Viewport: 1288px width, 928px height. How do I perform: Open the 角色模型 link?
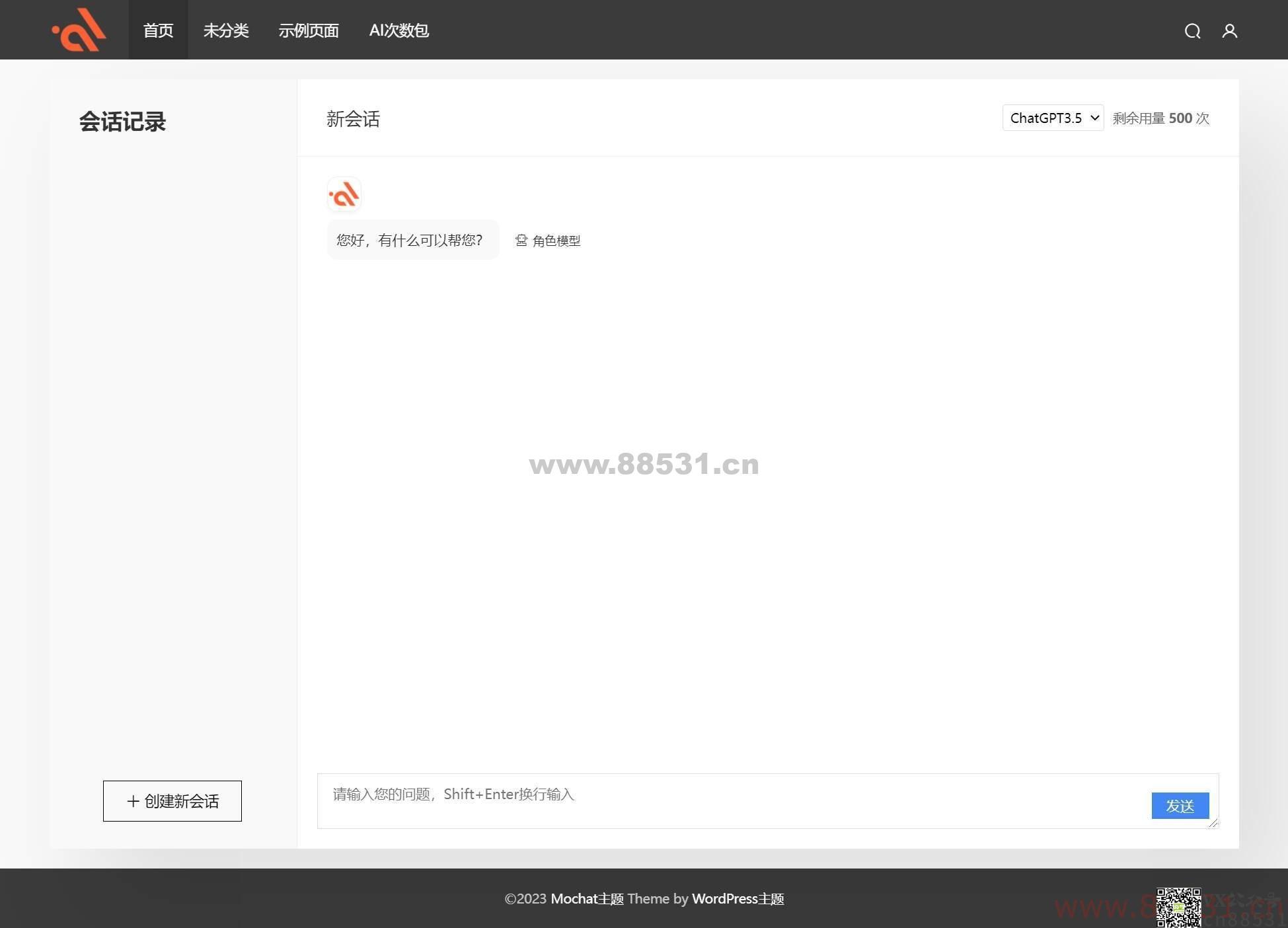[x=556, y=241]
